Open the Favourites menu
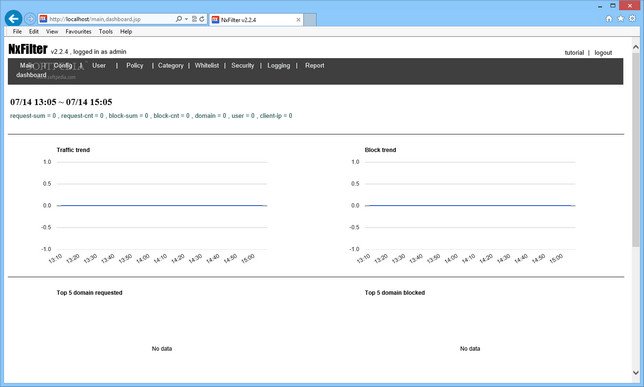644x387 pixels. click(x=78, y=32)
